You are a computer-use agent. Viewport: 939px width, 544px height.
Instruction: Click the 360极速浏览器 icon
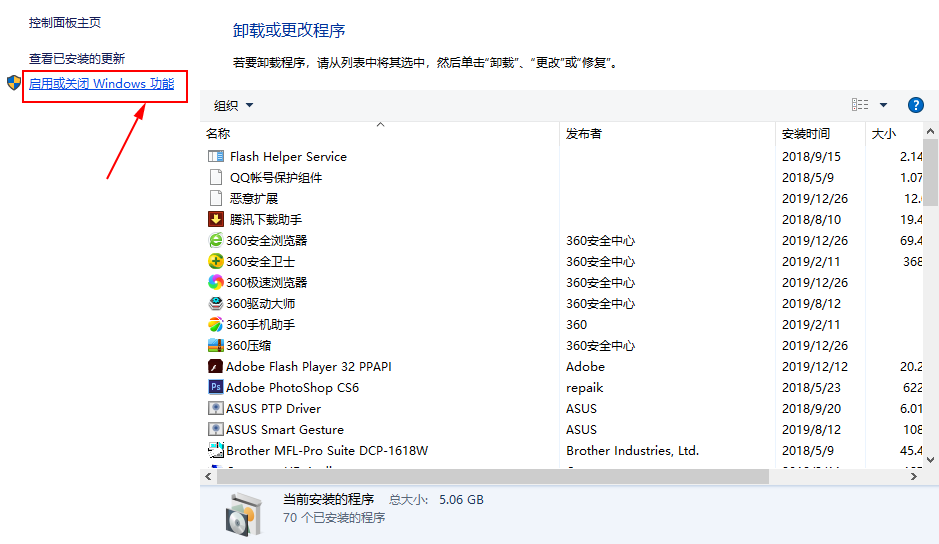[x=216, y=282]
